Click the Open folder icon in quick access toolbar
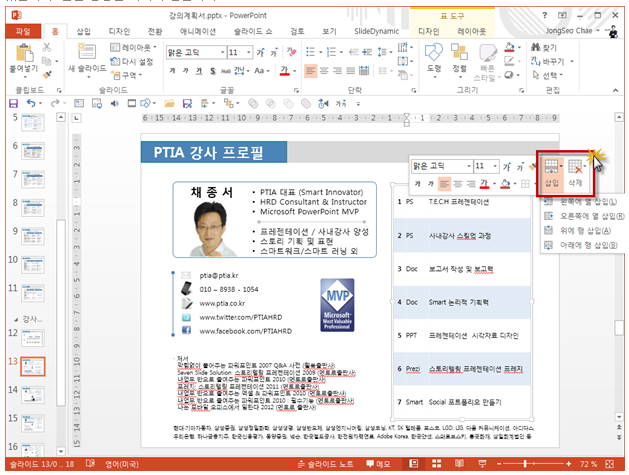The width and height of the screenshot is (629, 475). click(169, 104)
